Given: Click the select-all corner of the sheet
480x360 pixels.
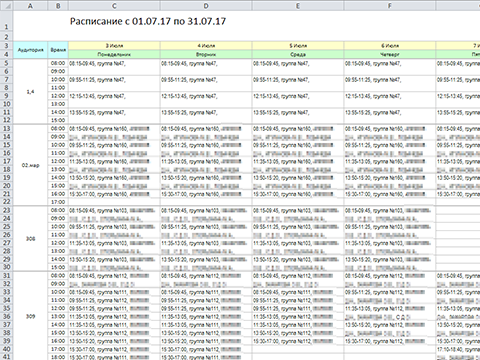Looking at the screenshot, I should tap(6, 6).
